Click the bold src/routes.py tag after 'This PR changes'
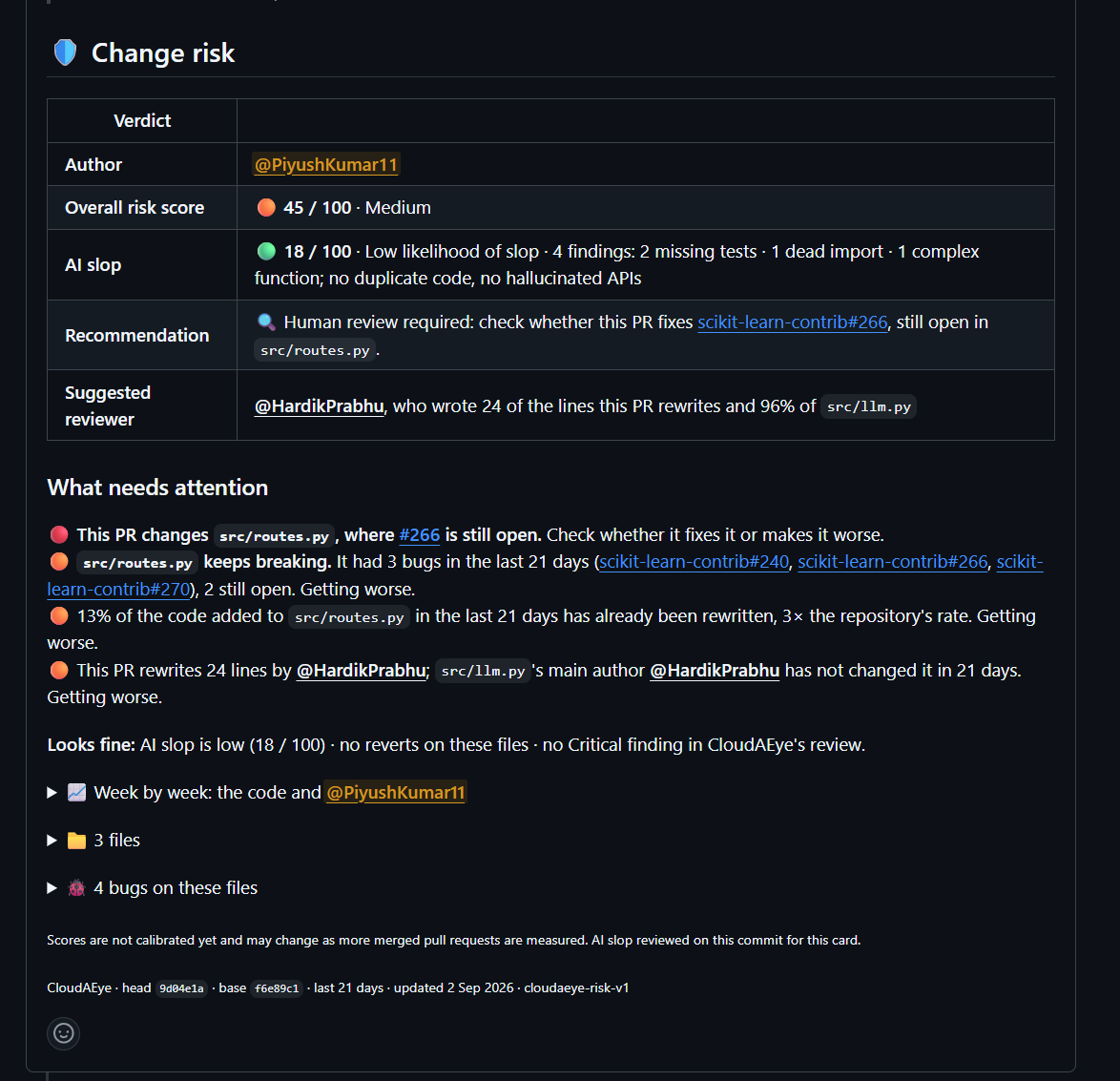 (x=275, y=536)
